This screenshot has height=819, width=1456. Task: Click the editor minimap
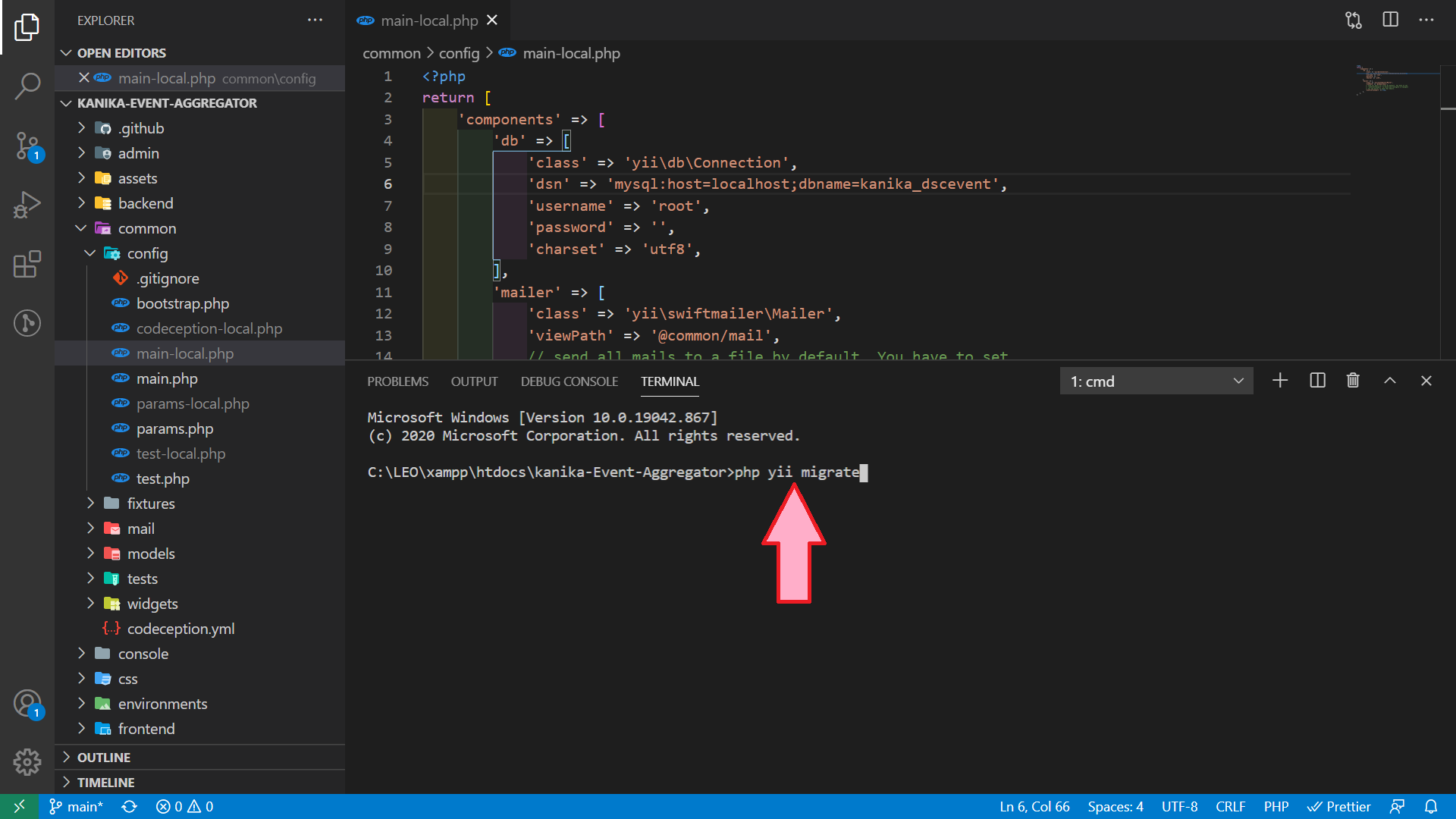(1397, 80)
